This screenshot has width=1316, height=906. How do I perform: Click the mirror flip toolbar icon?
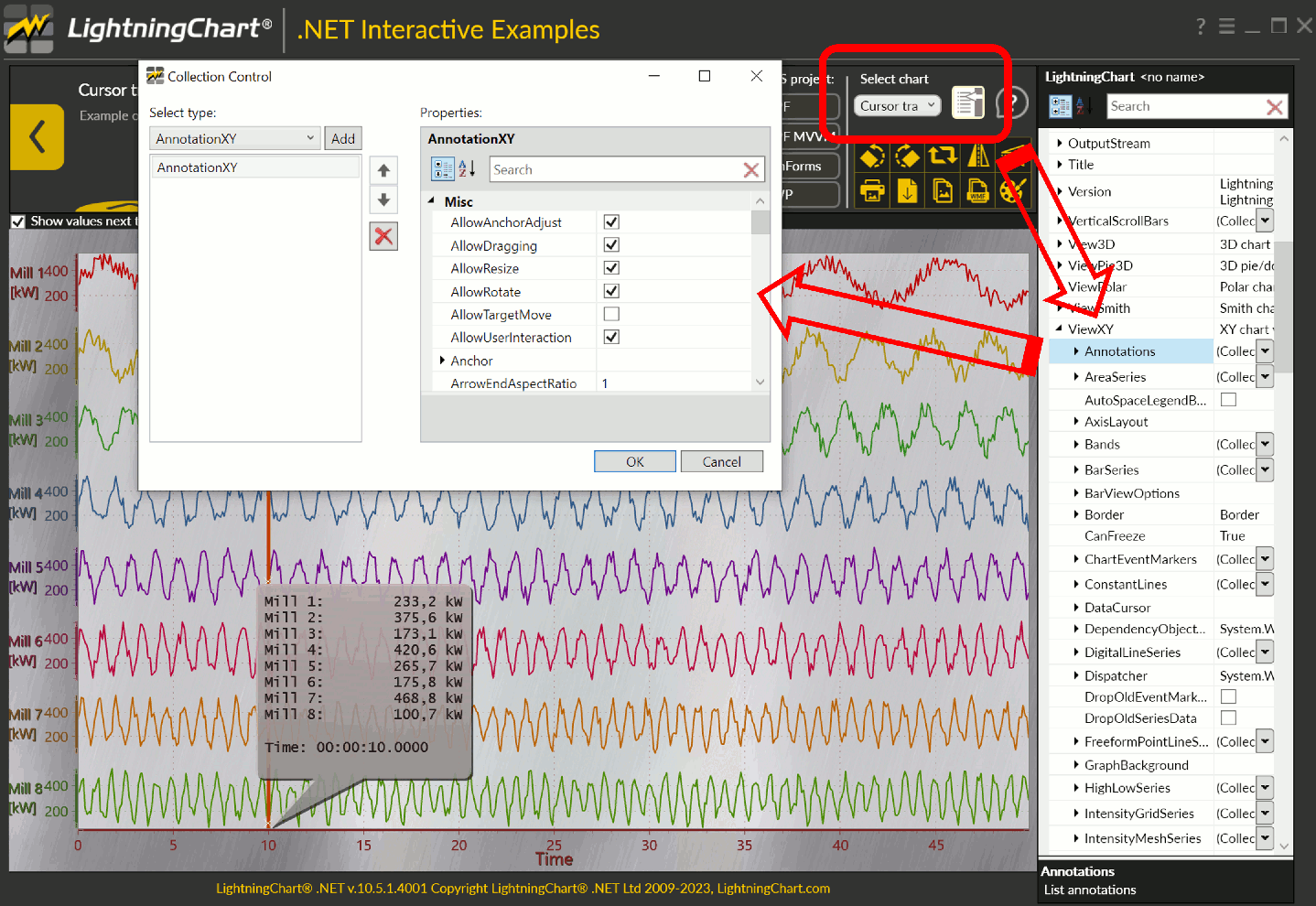point(977,156)
